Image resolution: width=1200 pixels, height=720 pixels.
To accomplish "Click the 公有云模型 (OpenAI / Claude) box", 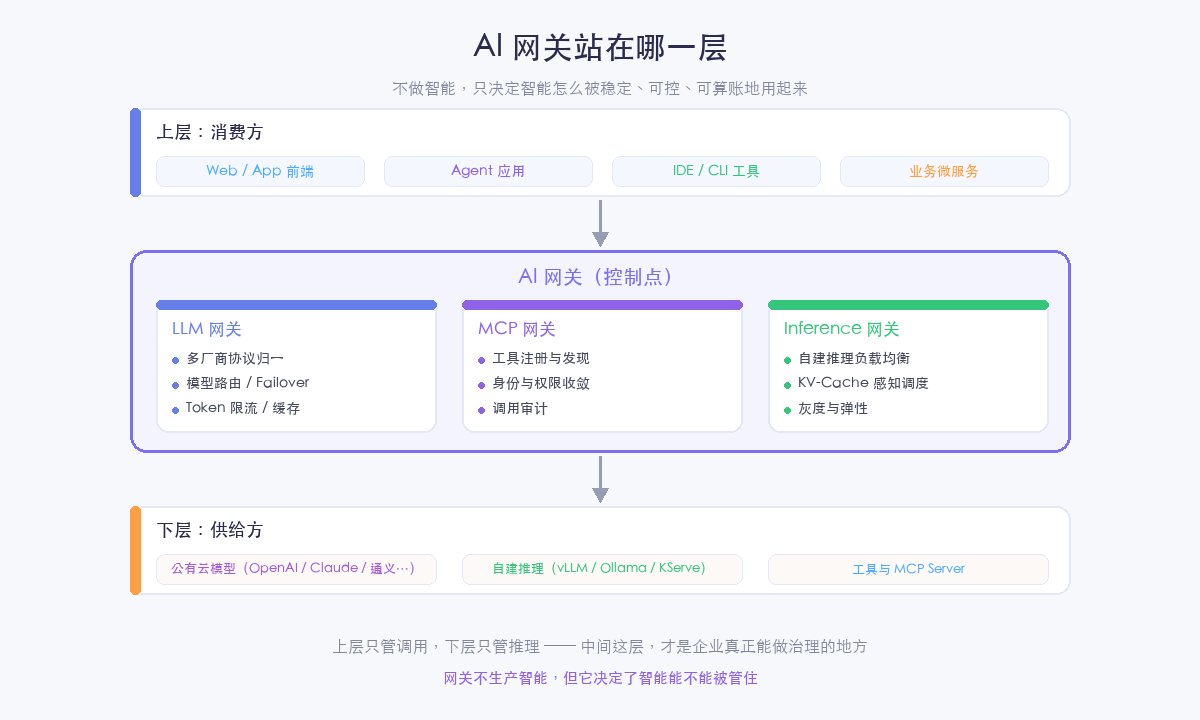I will (x=296, y=569).
